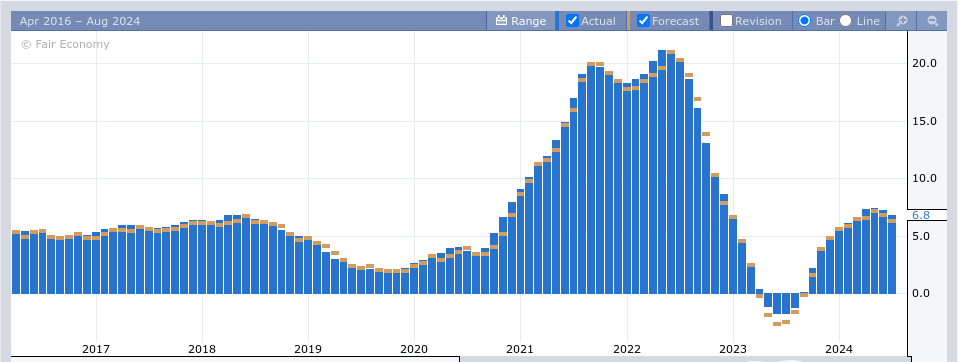Select the Bar chart radio button

coord(805,21)
